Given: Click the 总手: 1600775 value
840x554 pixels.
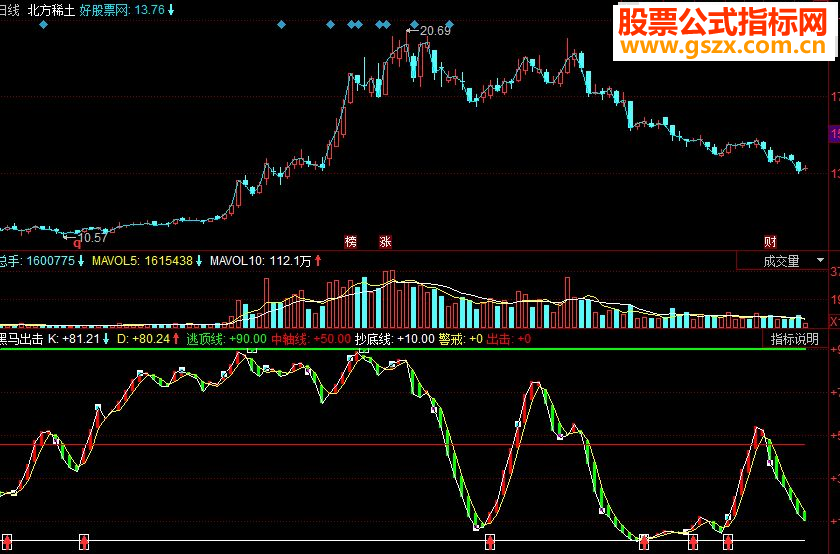Looking at the screenshot, I should 41,261.
